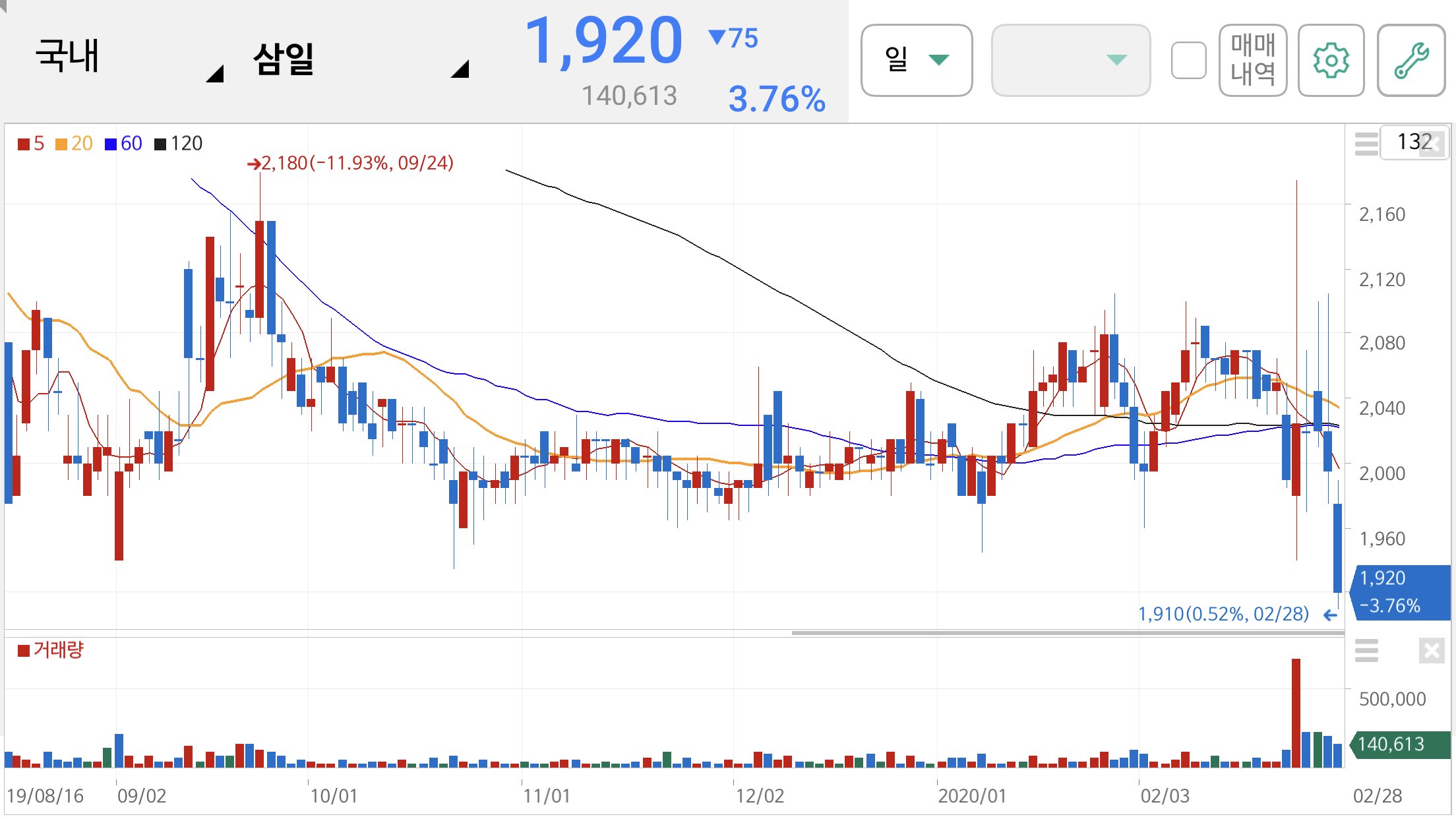Click the 60-day moving average blue swatch
Viewport: 1456px width, 819px height.
(111, 144)
